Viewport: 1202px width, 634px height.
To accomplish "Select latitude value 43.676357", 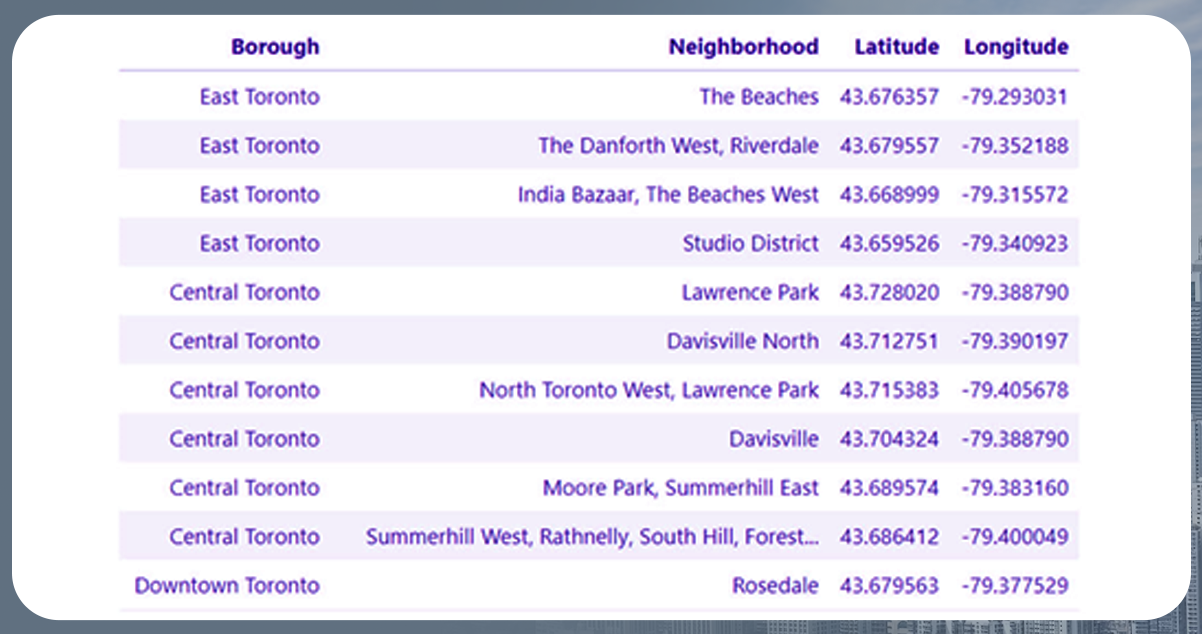I will click(889, 97).
